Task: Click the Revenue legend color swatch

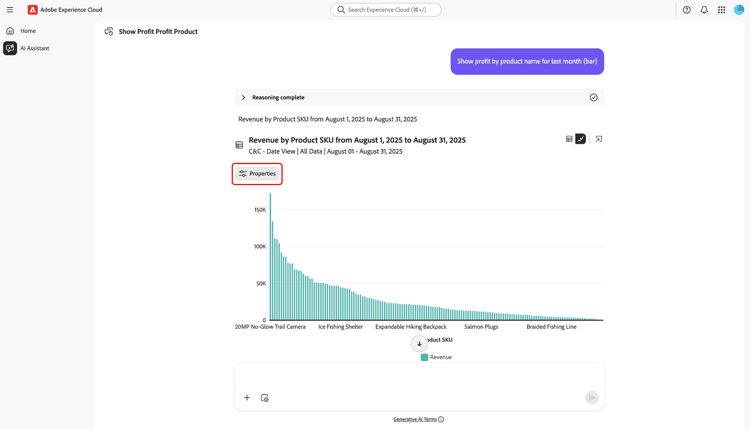Action: click(x=424, y=357)
